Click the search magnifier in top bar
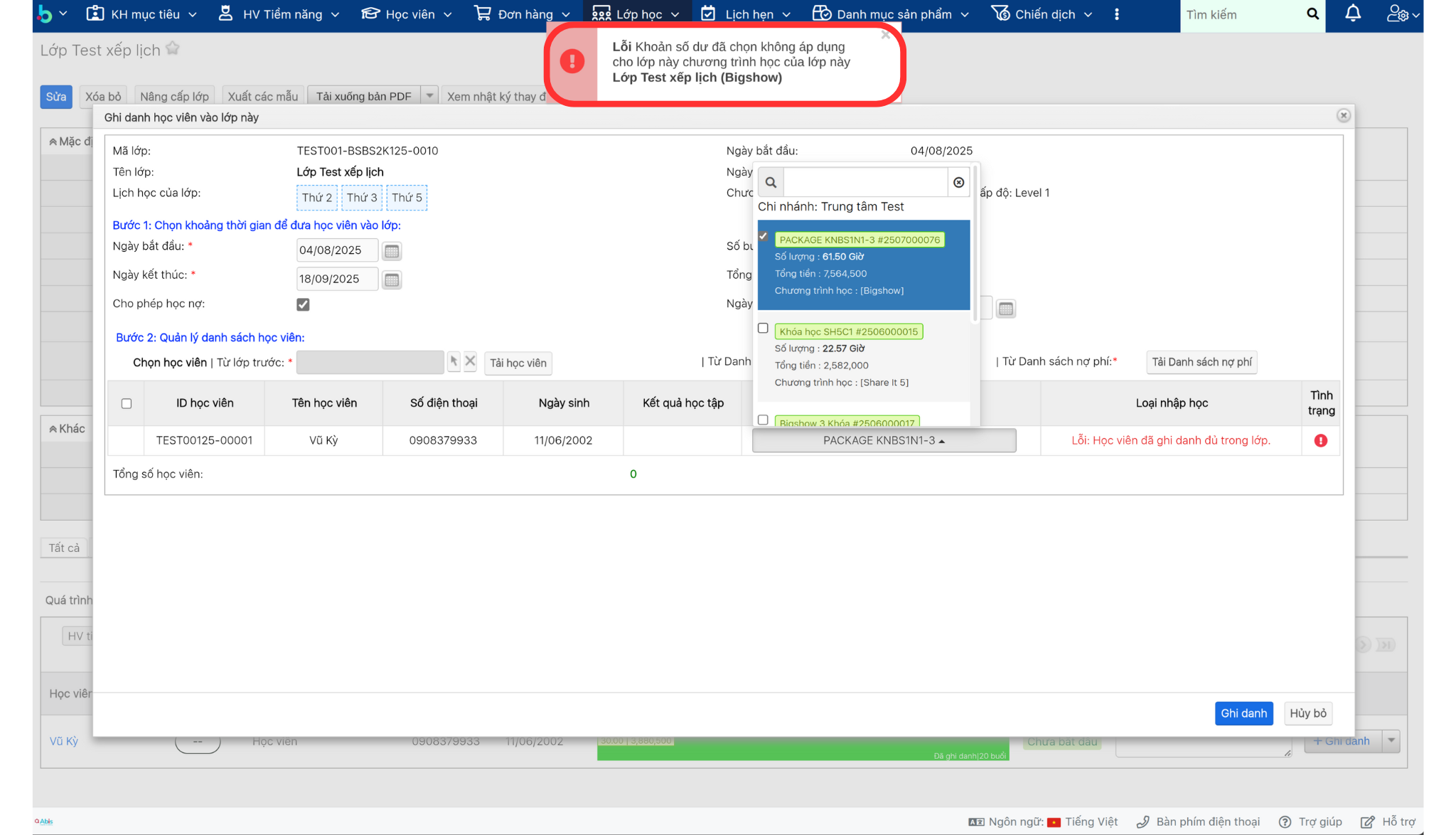Viewport: 1456px width, 835px height. [1312, 14]
